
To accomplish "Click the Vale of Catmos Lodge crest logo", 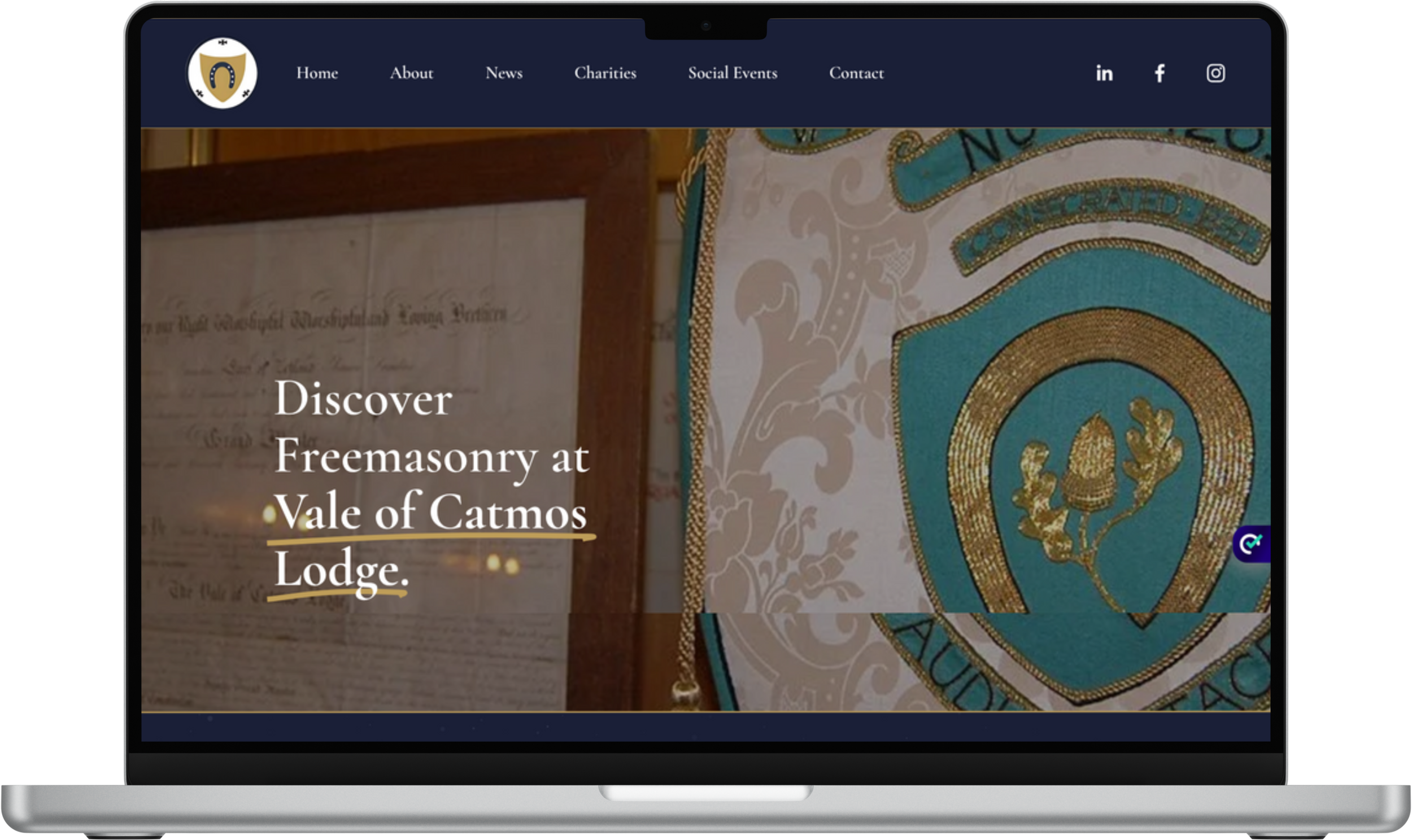I will pyautogui.click(x=222, y=73).
